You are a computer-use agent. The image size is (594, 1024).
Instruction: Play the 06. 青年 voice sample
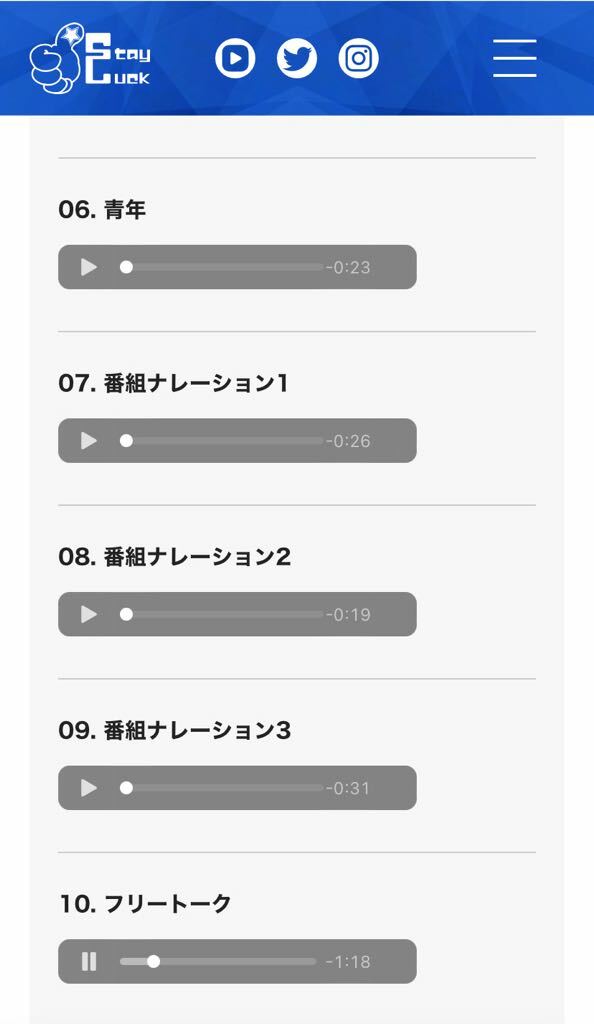89,267
